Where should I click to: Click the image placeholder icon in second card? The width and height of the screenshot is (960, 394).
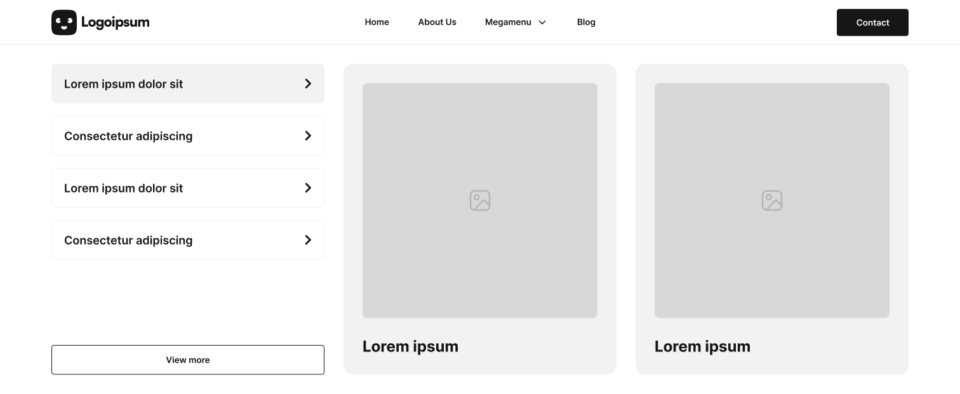click(x=772, y=201)
